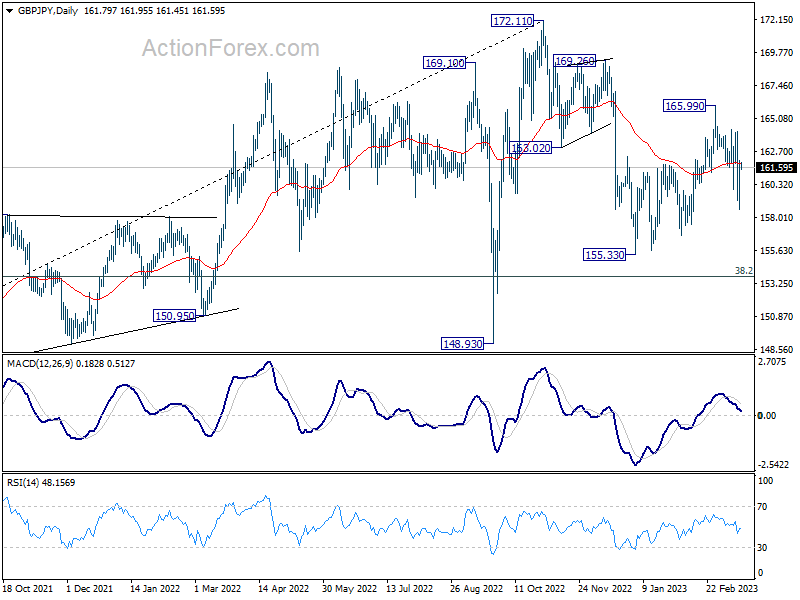
Task: Click the 158.010 price axis value
Action: tap(777, 217)
